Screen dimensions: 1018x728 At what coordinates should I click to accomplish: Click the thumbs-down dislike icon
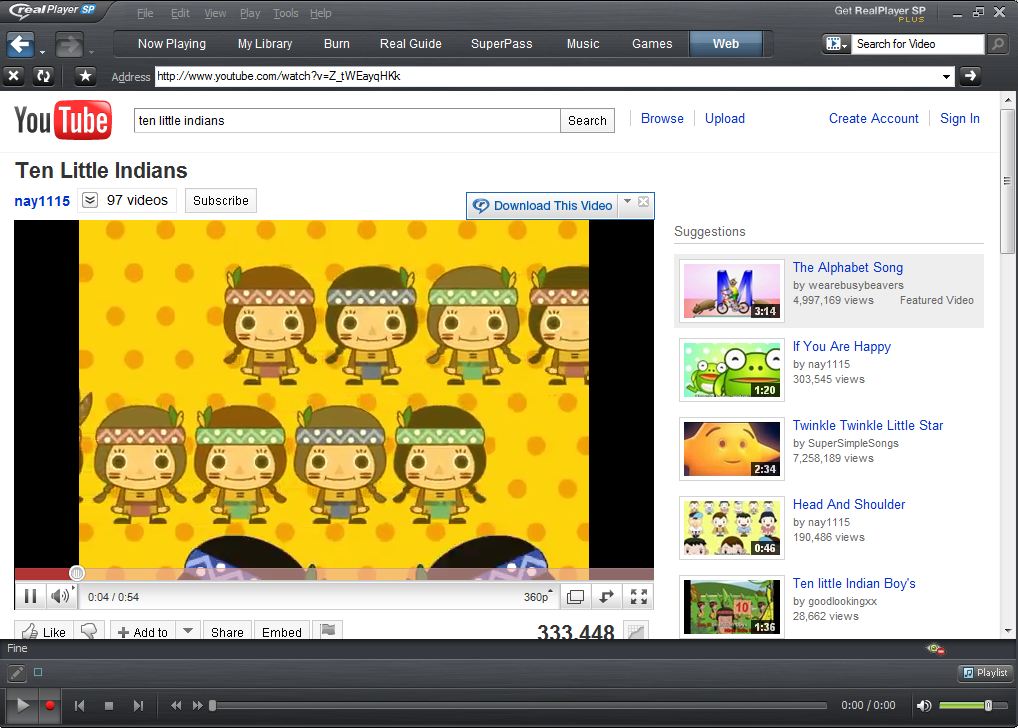point(89,631)
